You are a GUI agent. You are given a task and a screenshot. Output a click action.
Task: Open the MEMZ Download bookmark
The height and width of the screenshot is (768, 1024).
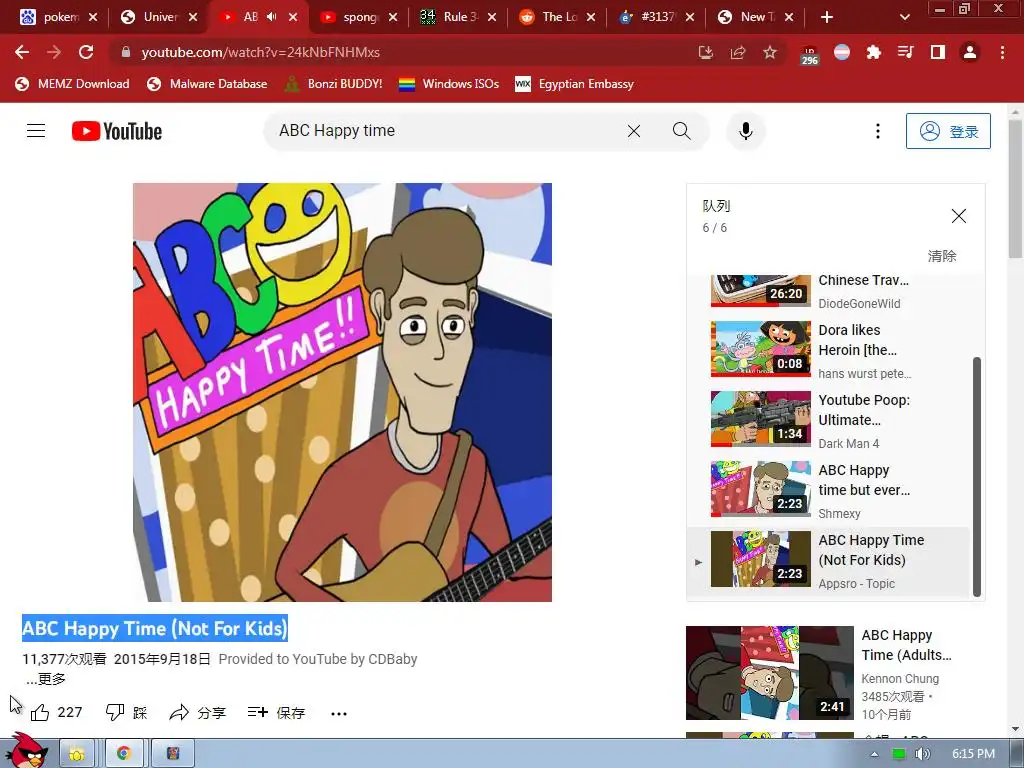[x=72, y=84]
